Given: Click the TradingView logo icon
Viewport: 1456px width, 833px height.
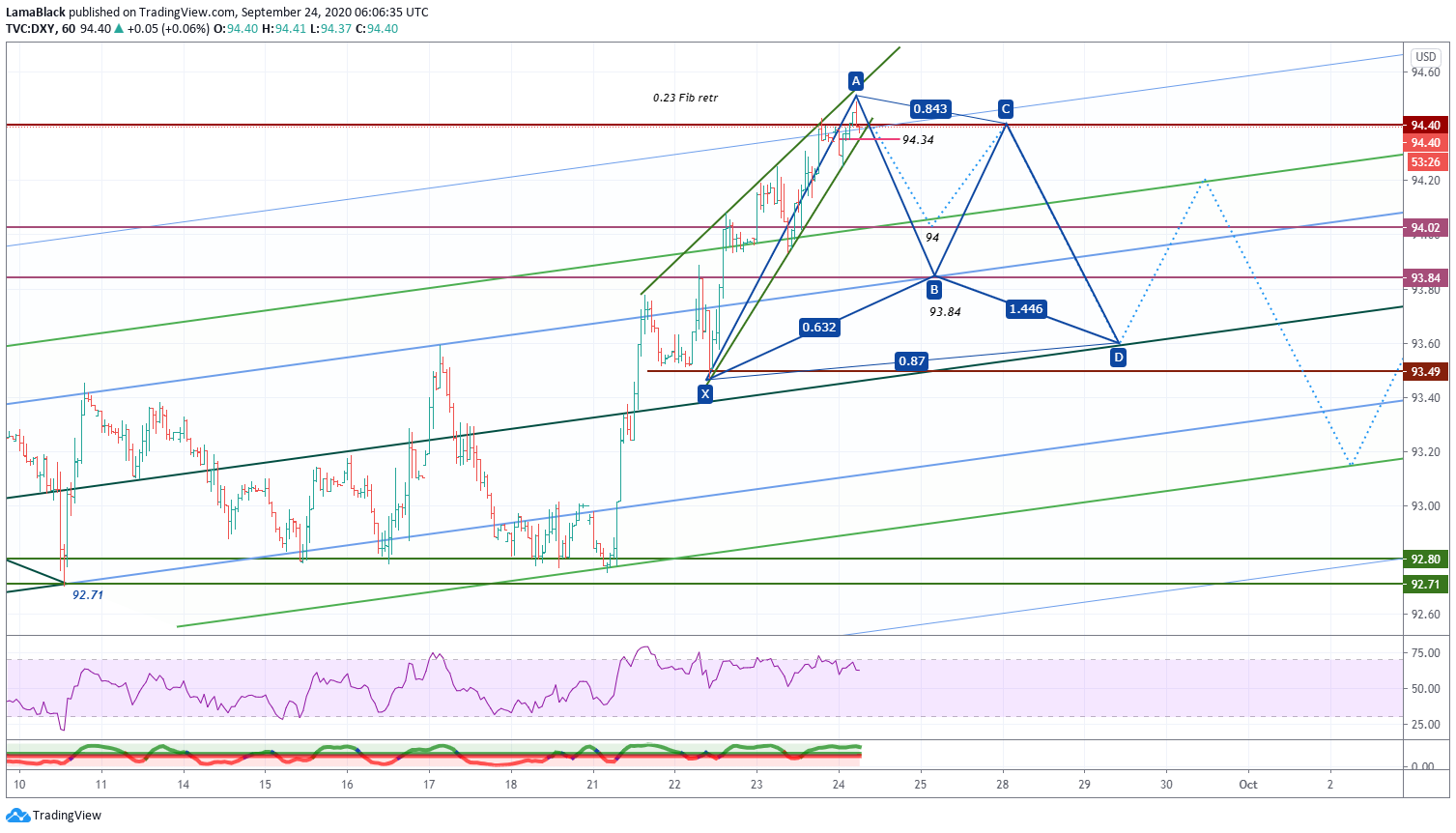Looking at the screenshot, I should click(17, 816).
